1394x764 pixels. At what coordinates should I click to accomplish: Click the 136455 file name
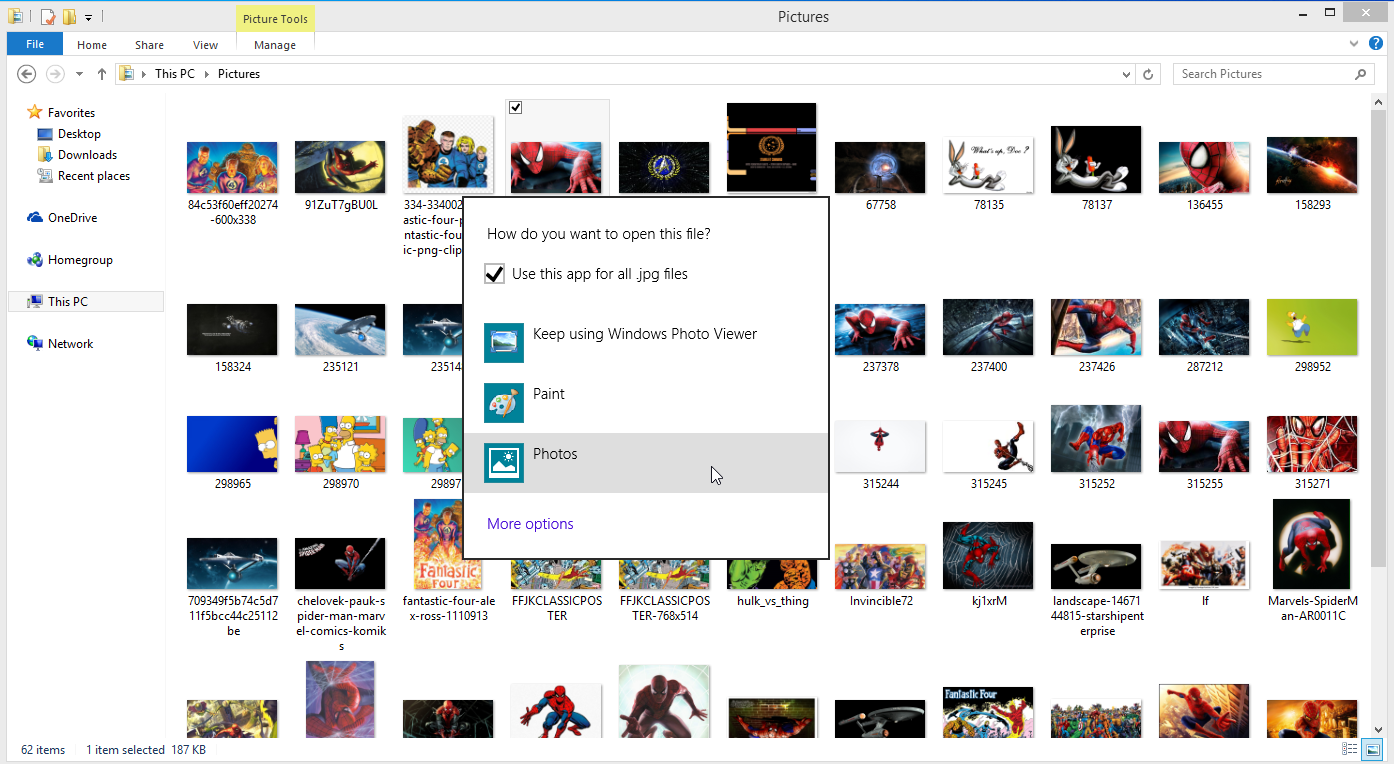point(1204,205)
